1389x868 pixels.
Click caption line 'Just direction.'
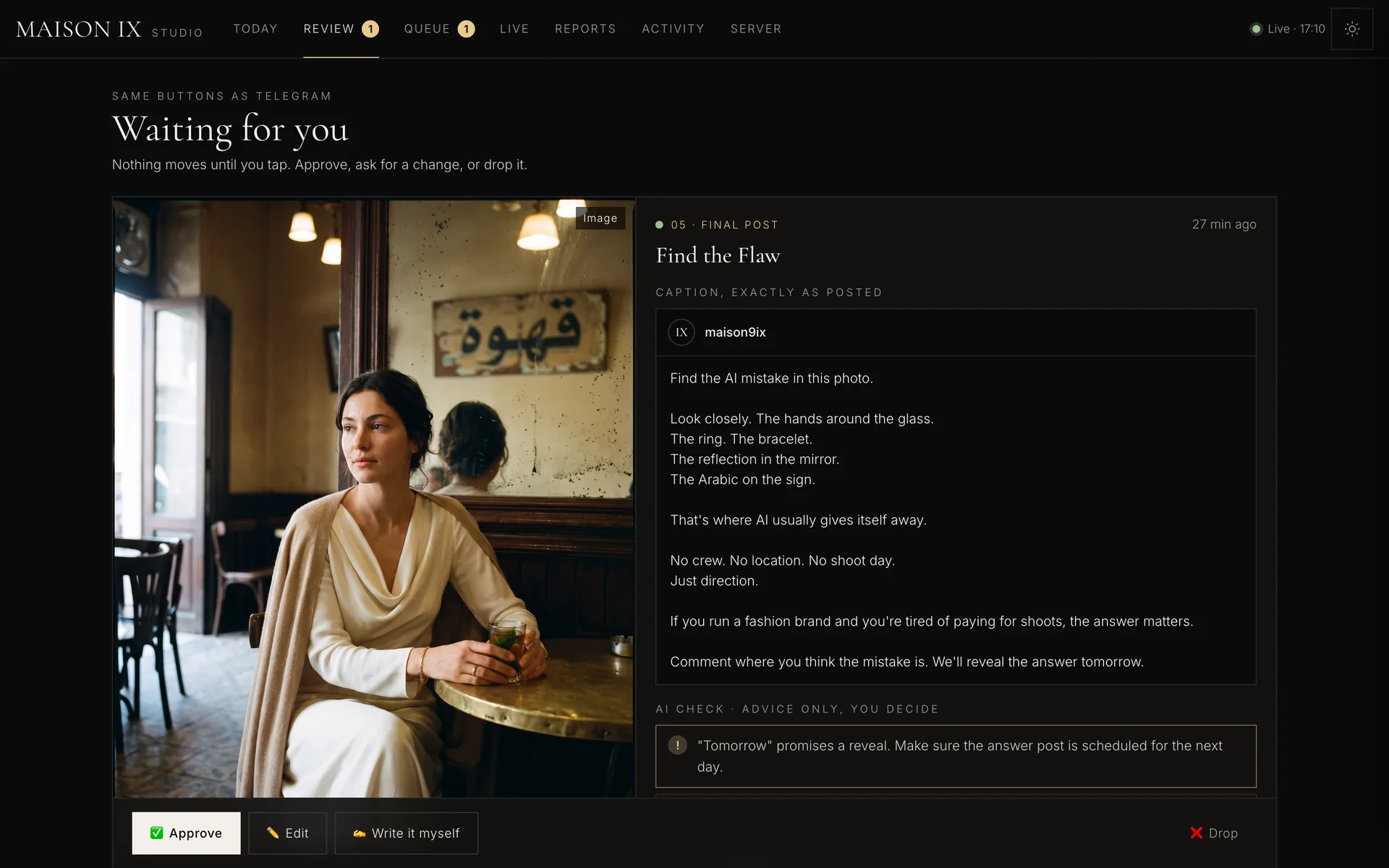click(714, 581)
